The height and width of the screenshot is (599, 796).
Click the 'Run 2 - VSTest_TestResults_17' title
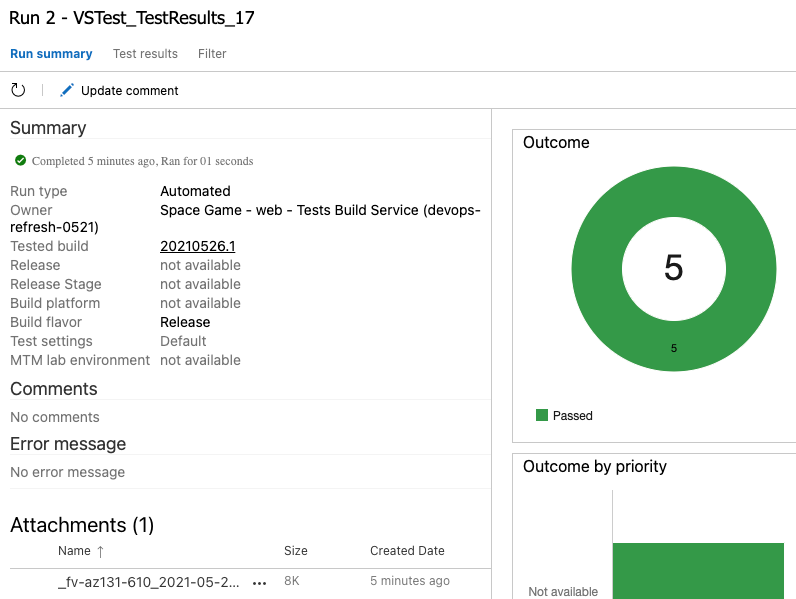coord(132,18)
